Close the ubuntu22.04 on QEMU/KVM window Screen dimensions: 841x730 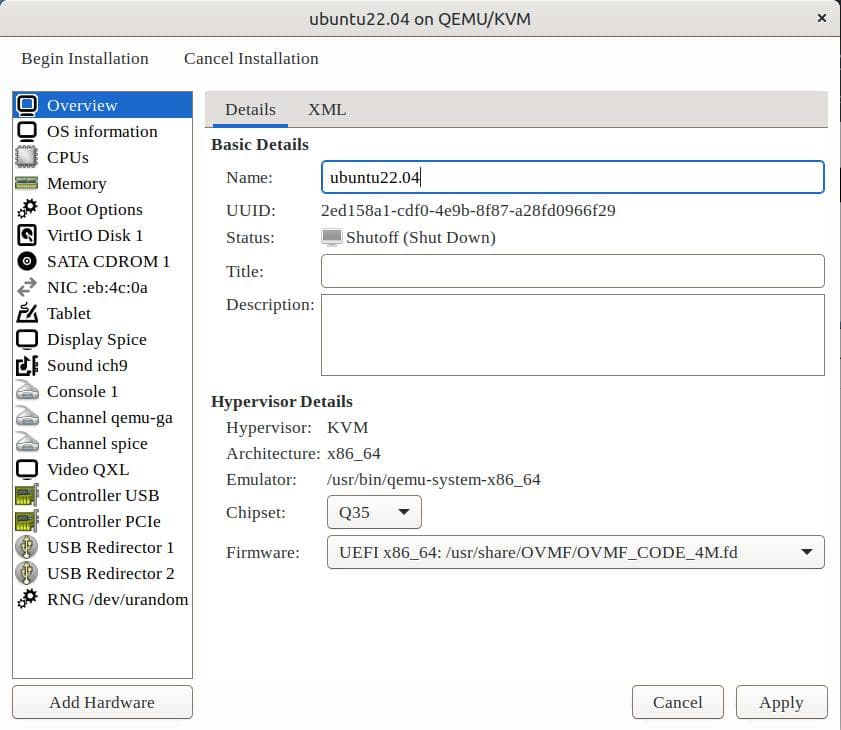[821, 18]
